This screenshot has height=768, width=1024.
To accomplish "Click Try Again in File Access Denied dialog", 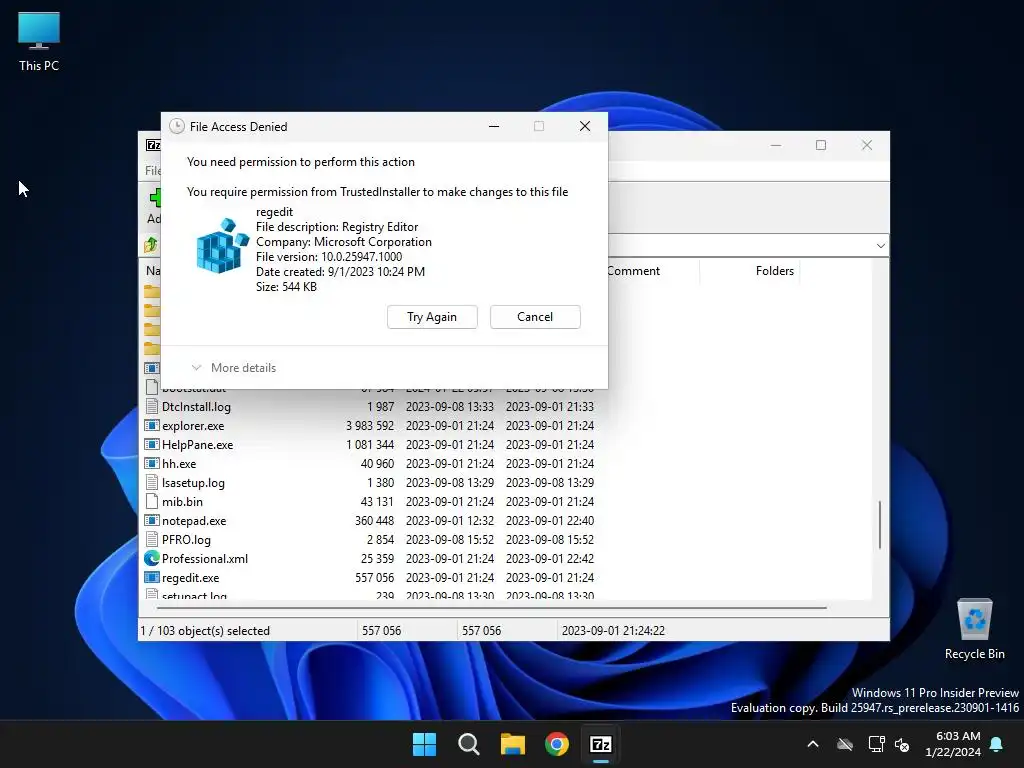I will [432, 317].
